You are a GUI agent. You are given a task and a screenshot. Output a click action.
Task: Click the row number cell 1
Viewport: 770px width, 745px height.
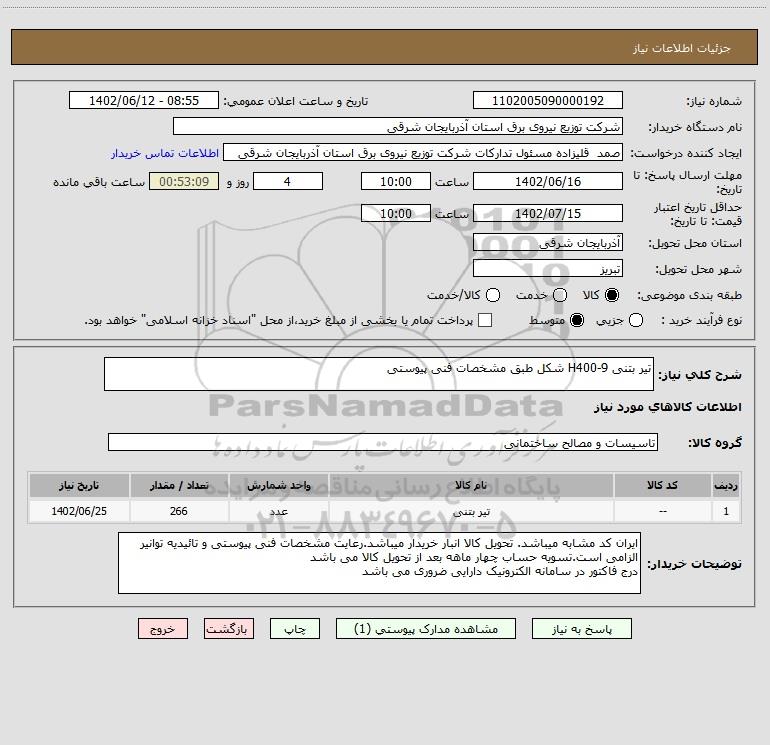[x=726, y=511]
